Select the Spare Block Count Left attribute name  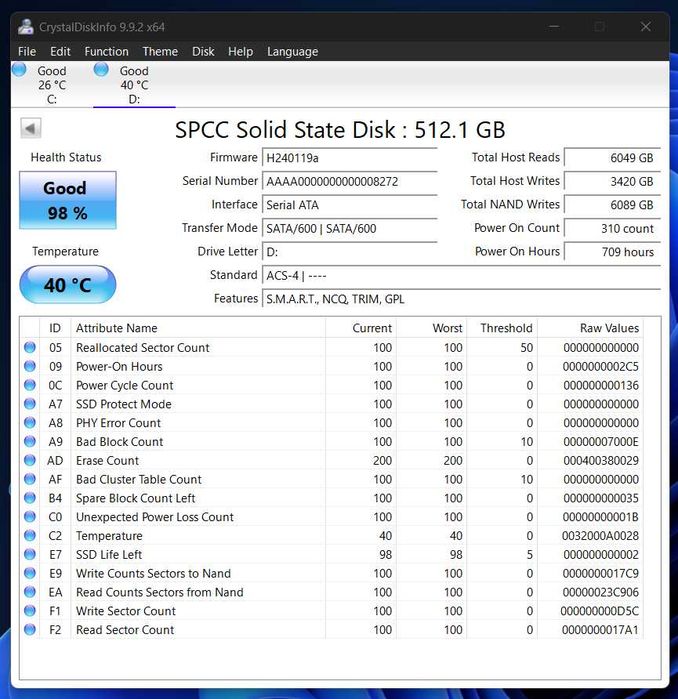[x=136, y=498]
